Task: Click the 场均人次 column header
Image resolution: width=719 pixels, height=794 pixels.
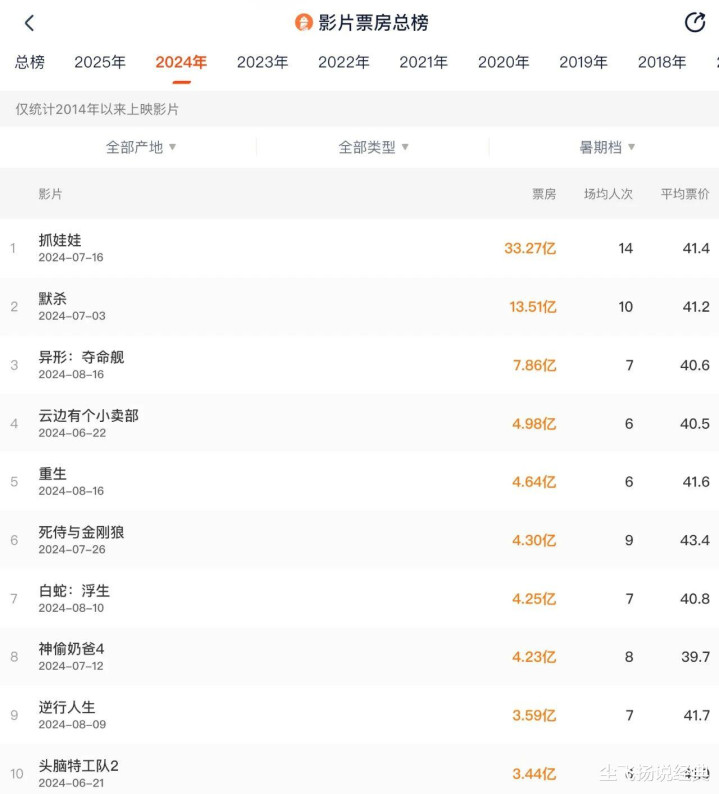Action: (x=608, y=194)
